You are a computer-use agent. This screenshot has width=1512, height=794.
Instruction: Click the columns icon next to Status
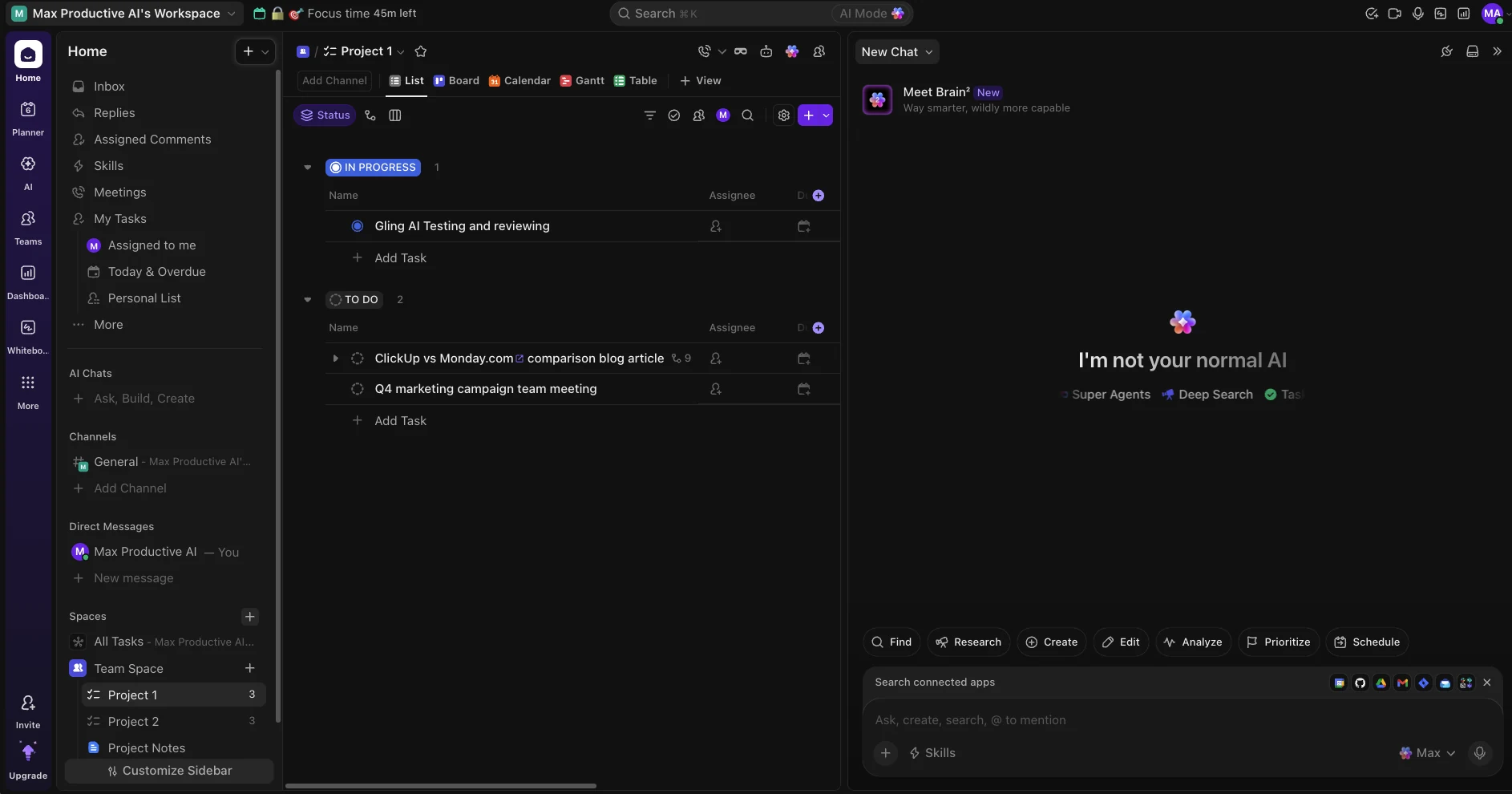click(x=395, y=115)
